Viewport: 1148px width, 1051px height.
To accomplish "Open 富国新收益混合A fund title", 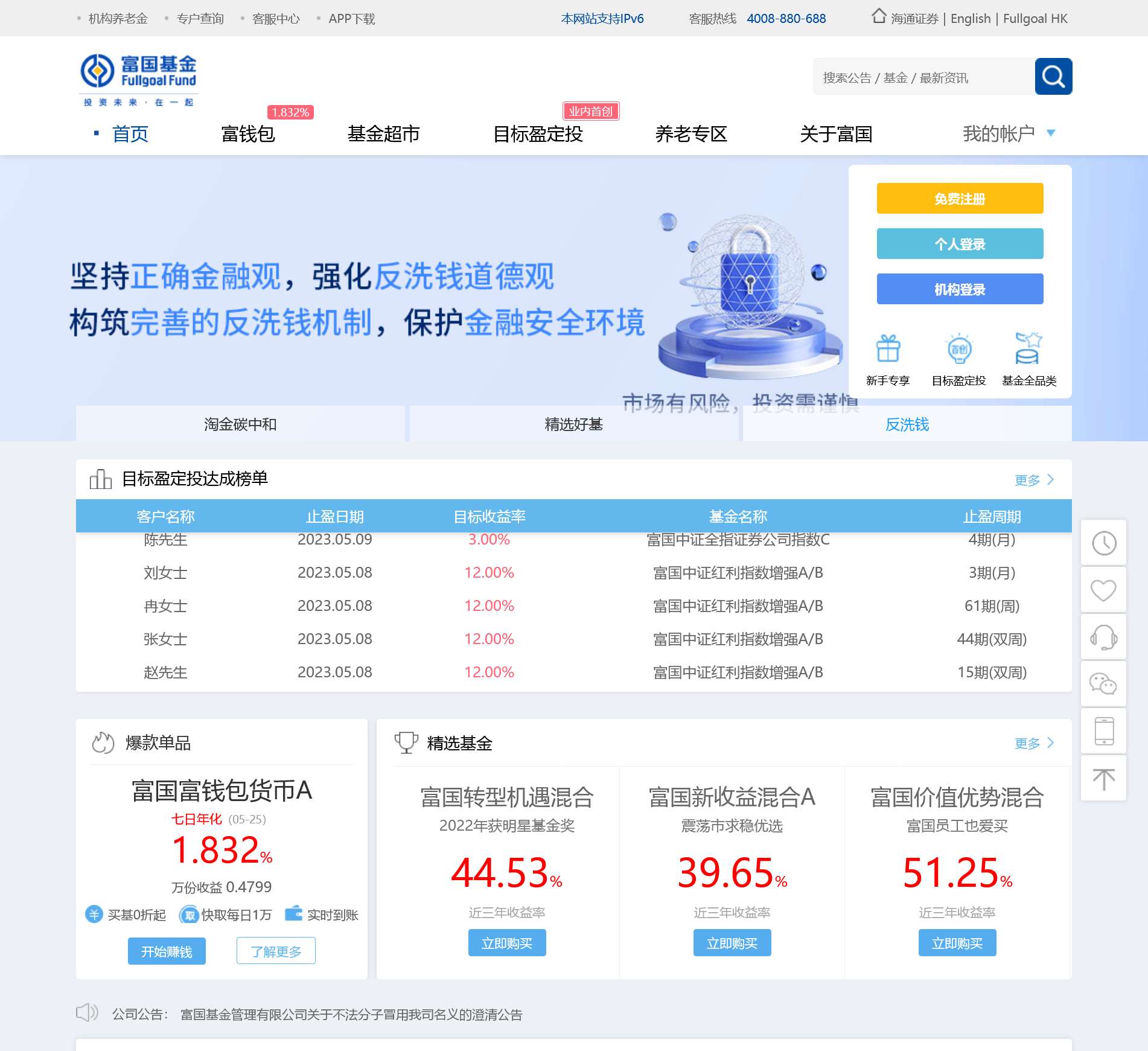I will point(732,797).
